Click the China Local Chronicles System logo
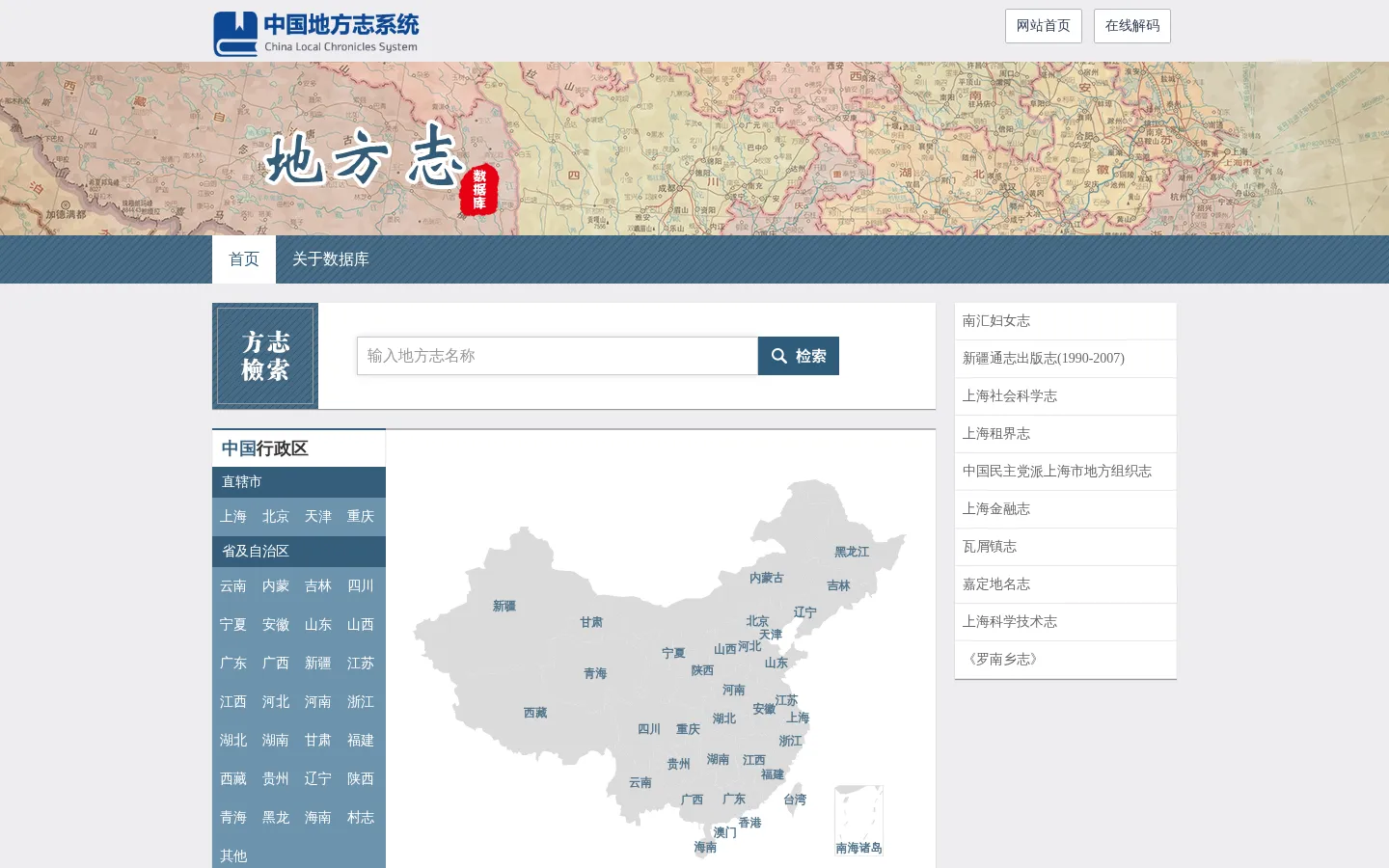 (316, 33)
